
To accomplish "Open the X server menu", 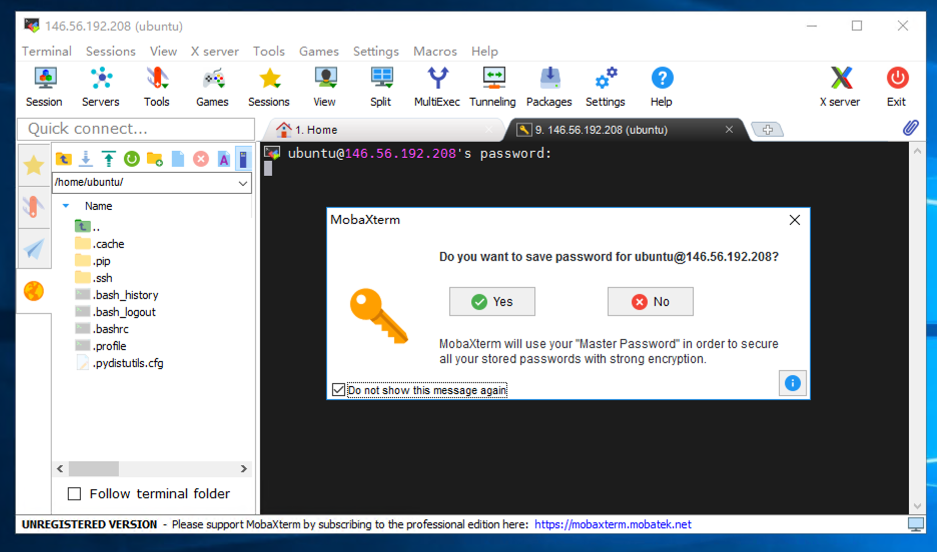I will point(215,51).
